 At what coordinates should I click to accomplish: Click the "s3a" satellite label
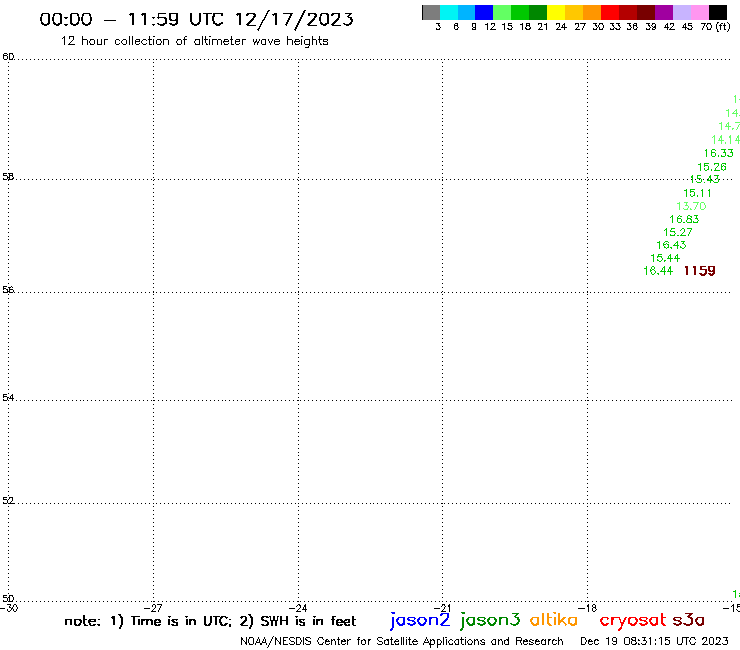tap(689, 620)
